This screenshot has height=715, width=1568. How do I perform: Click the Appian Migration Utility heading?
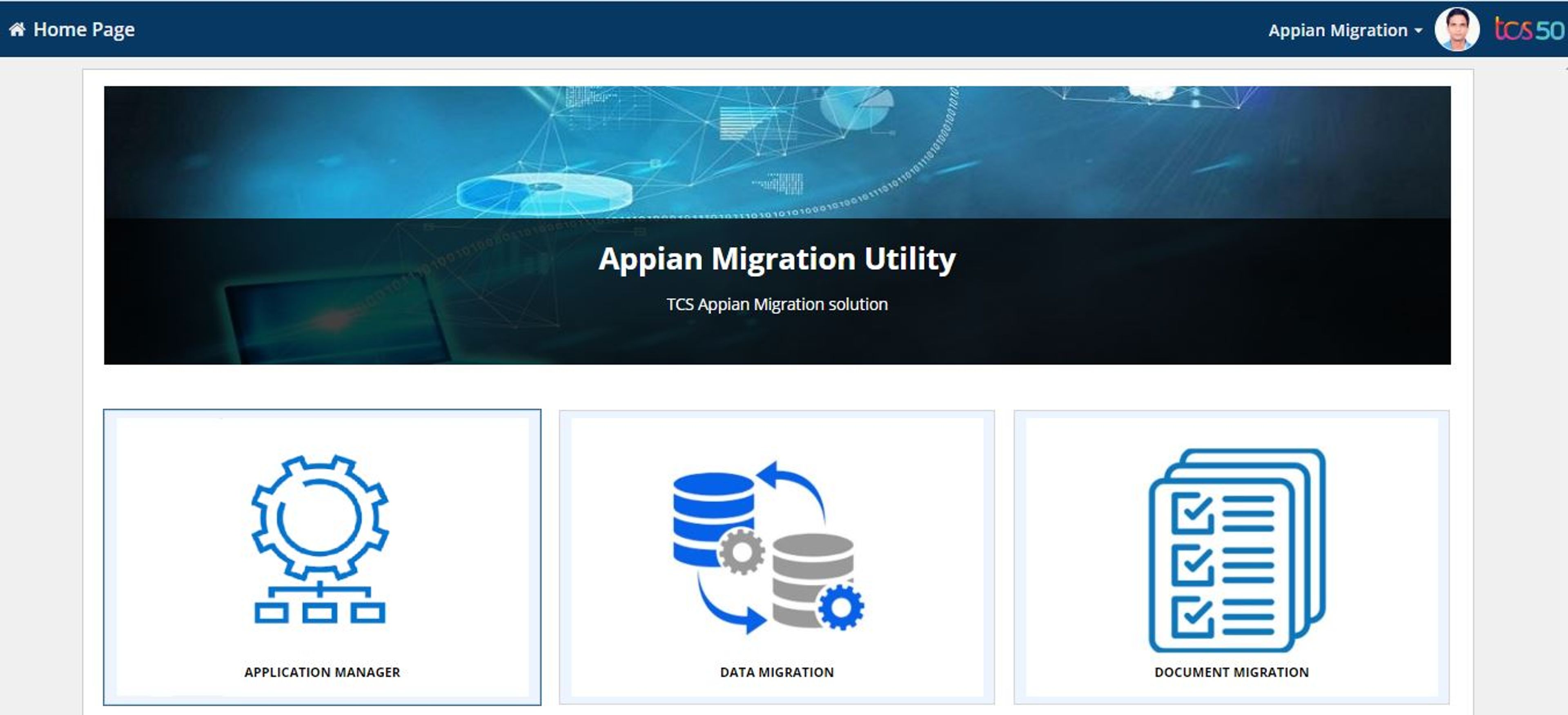[777, 259]
